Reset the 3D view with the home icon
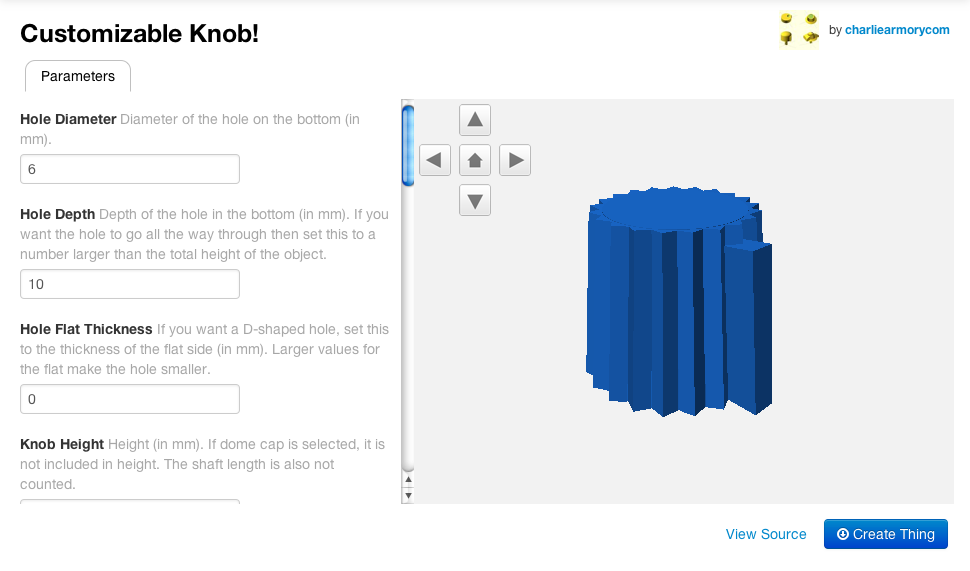The width and height of the screenshot is (970, 571). point(475,160)
